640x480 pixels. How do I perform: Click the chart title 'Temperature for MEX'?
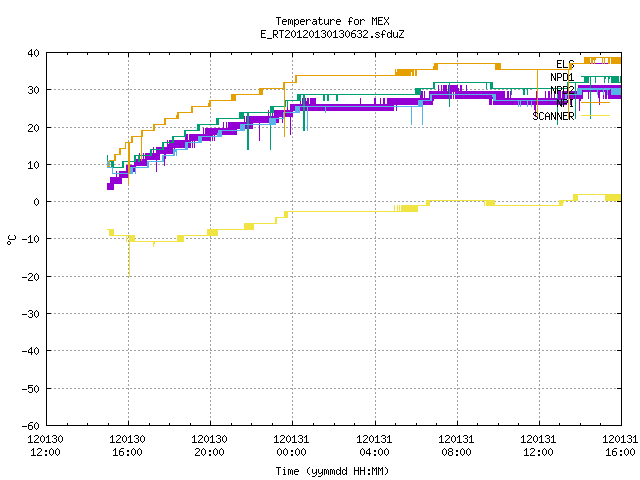[332, 21]
